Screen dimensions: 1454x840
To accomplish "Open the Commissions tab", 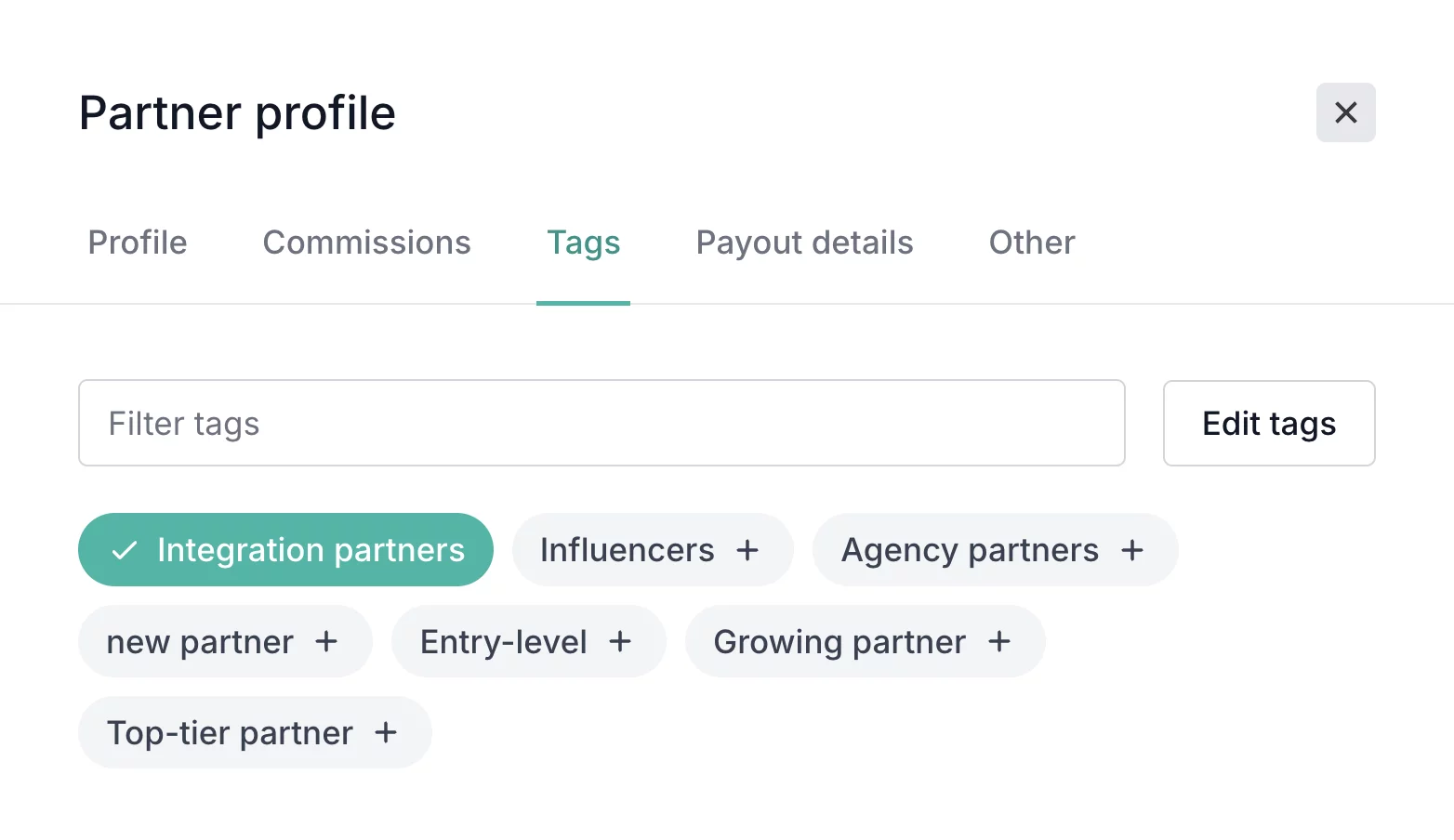I will (366, 243).
